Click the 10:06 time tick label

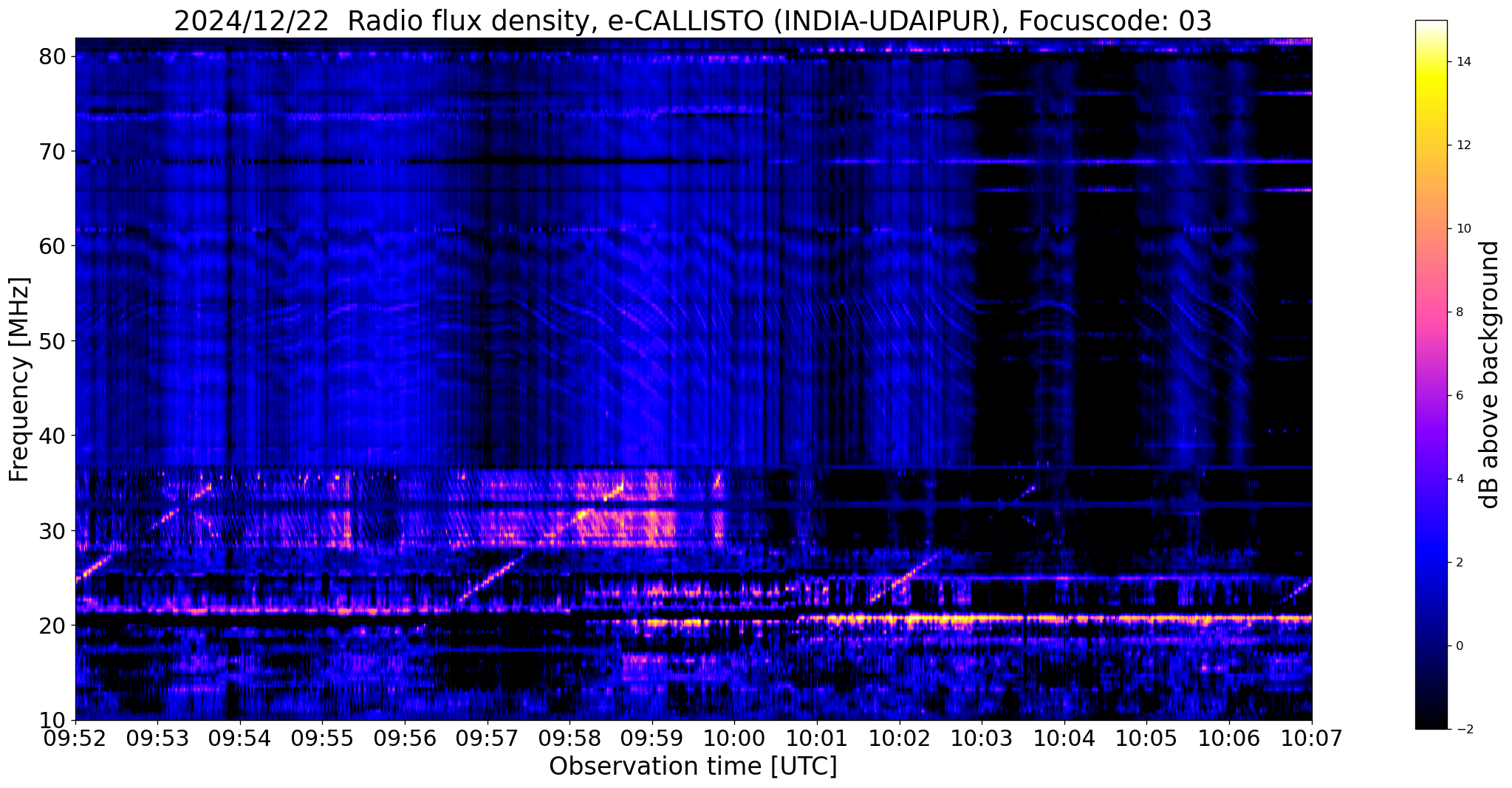1229,739
